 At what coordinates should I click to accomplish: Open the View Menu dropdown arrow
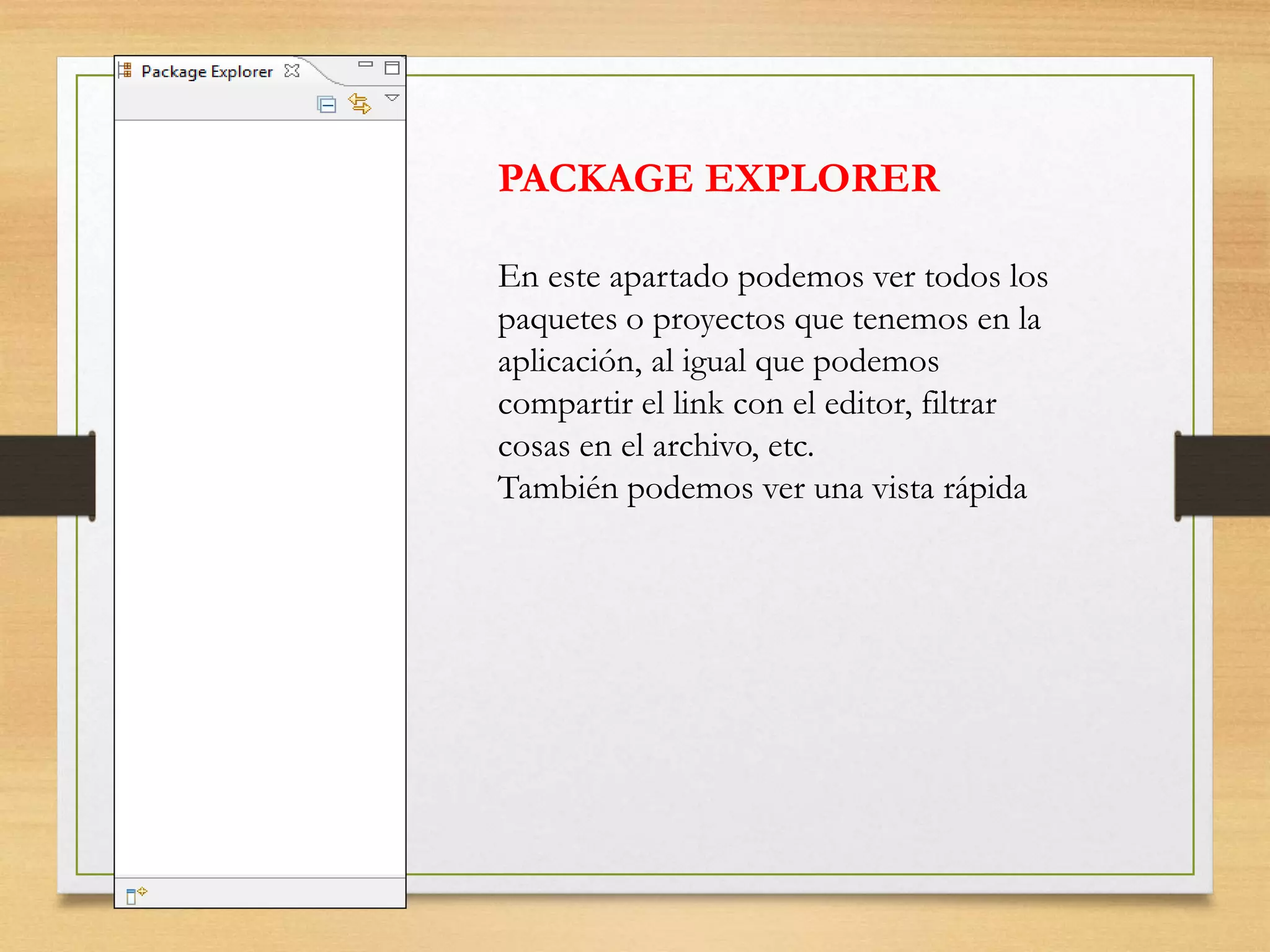(392, 98)
